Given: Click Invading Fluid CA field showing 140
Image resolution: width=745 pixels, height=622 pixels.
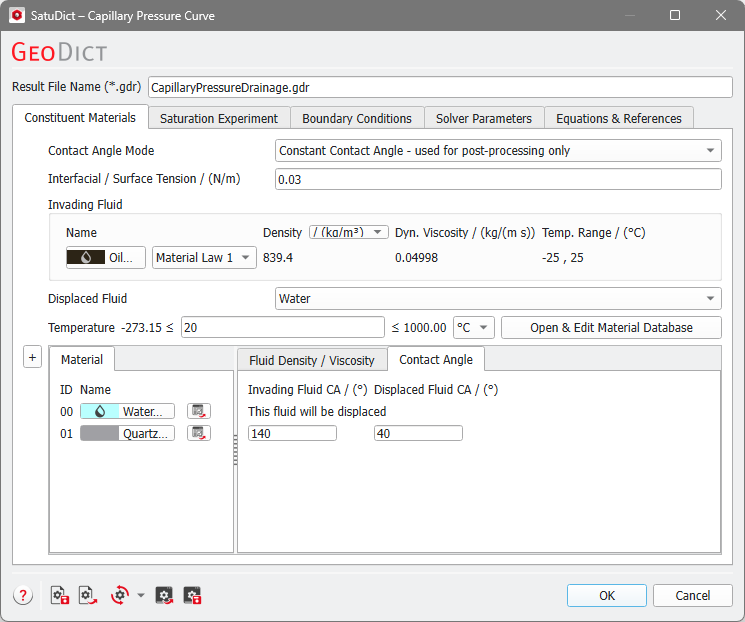Looking at the screenshot, I should (292, 433).
